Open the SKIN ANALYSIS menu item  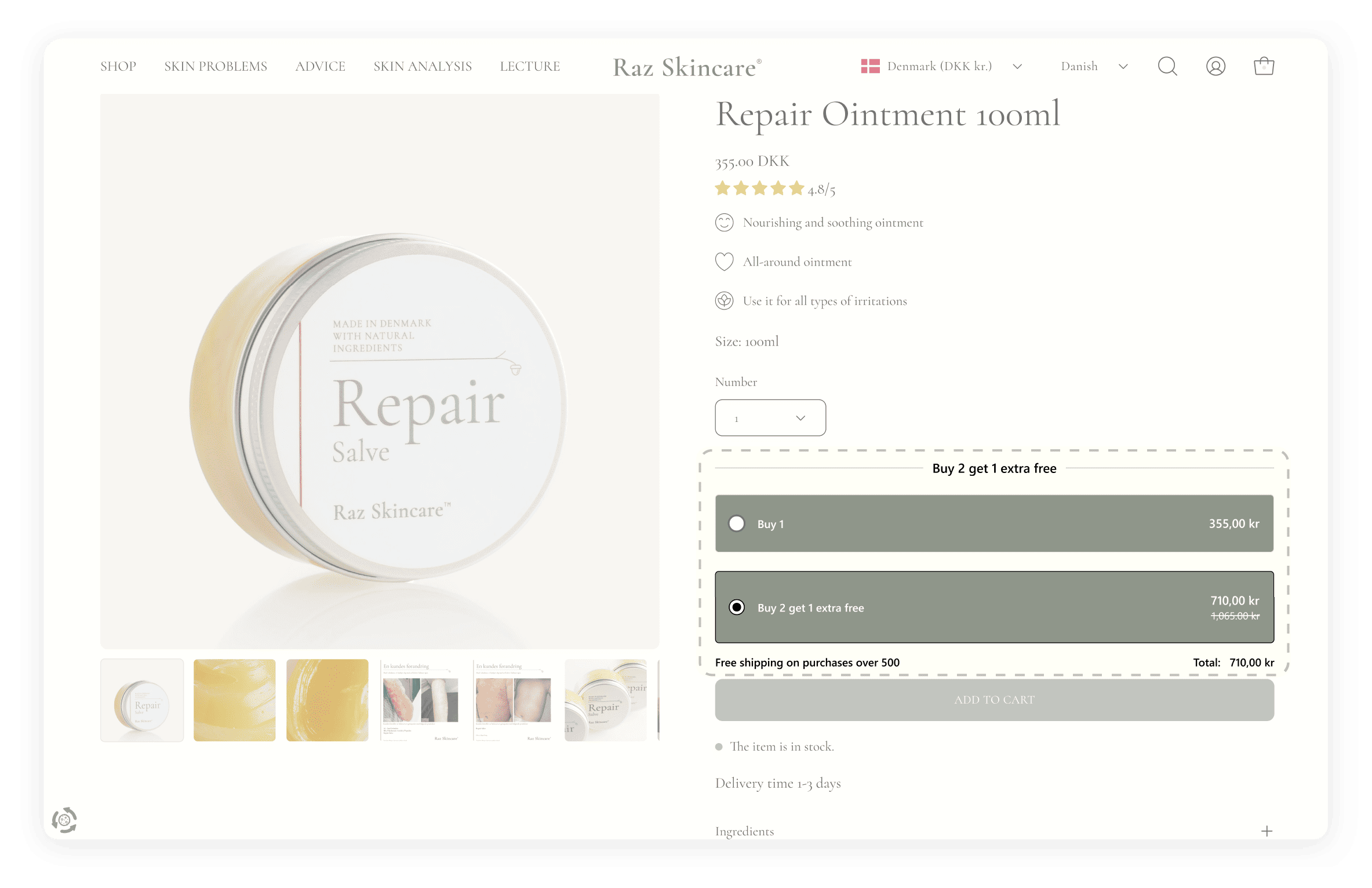pos(423,66)
